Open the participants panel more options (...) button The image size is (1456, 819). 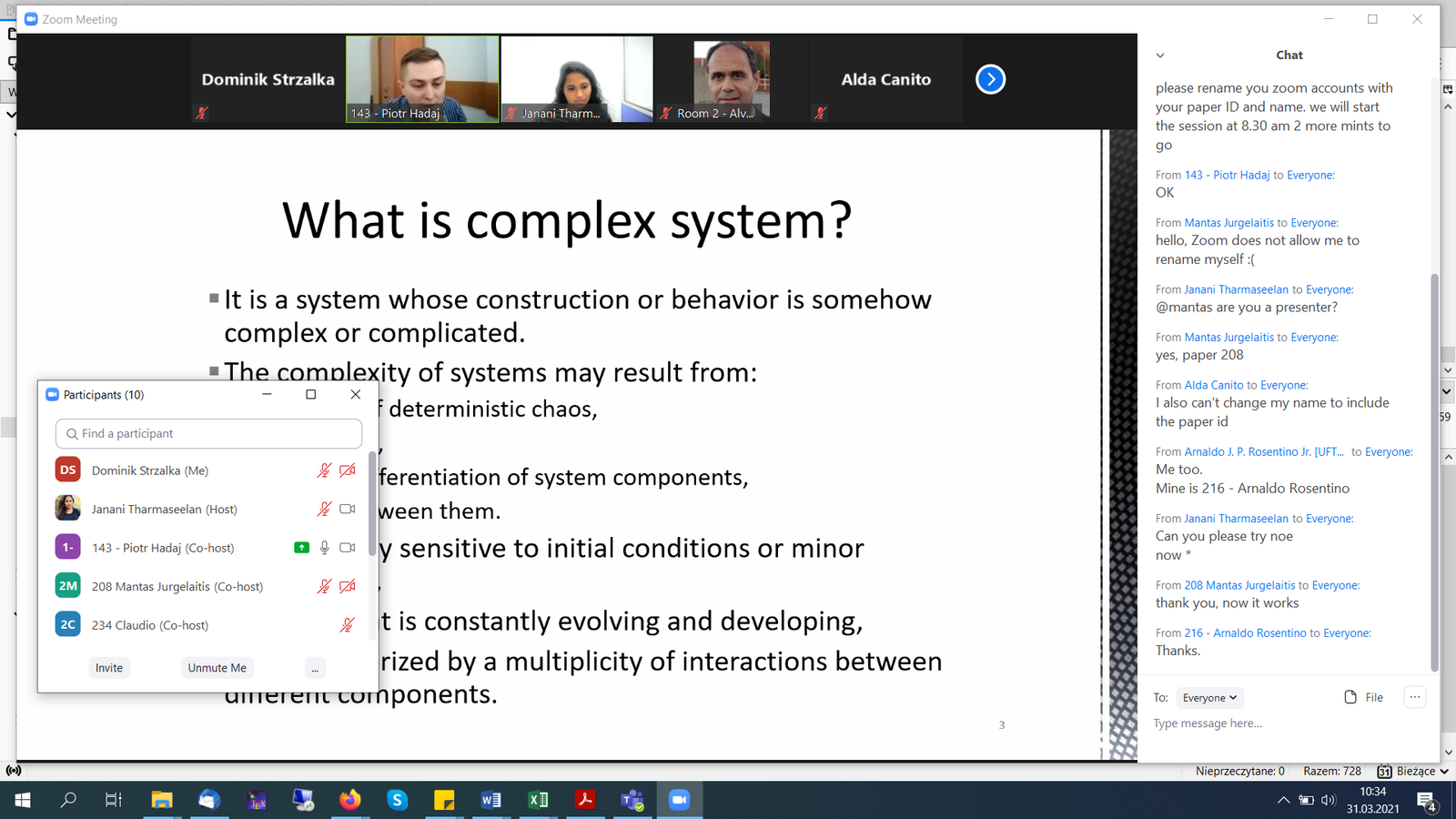(x=315, y=668)
